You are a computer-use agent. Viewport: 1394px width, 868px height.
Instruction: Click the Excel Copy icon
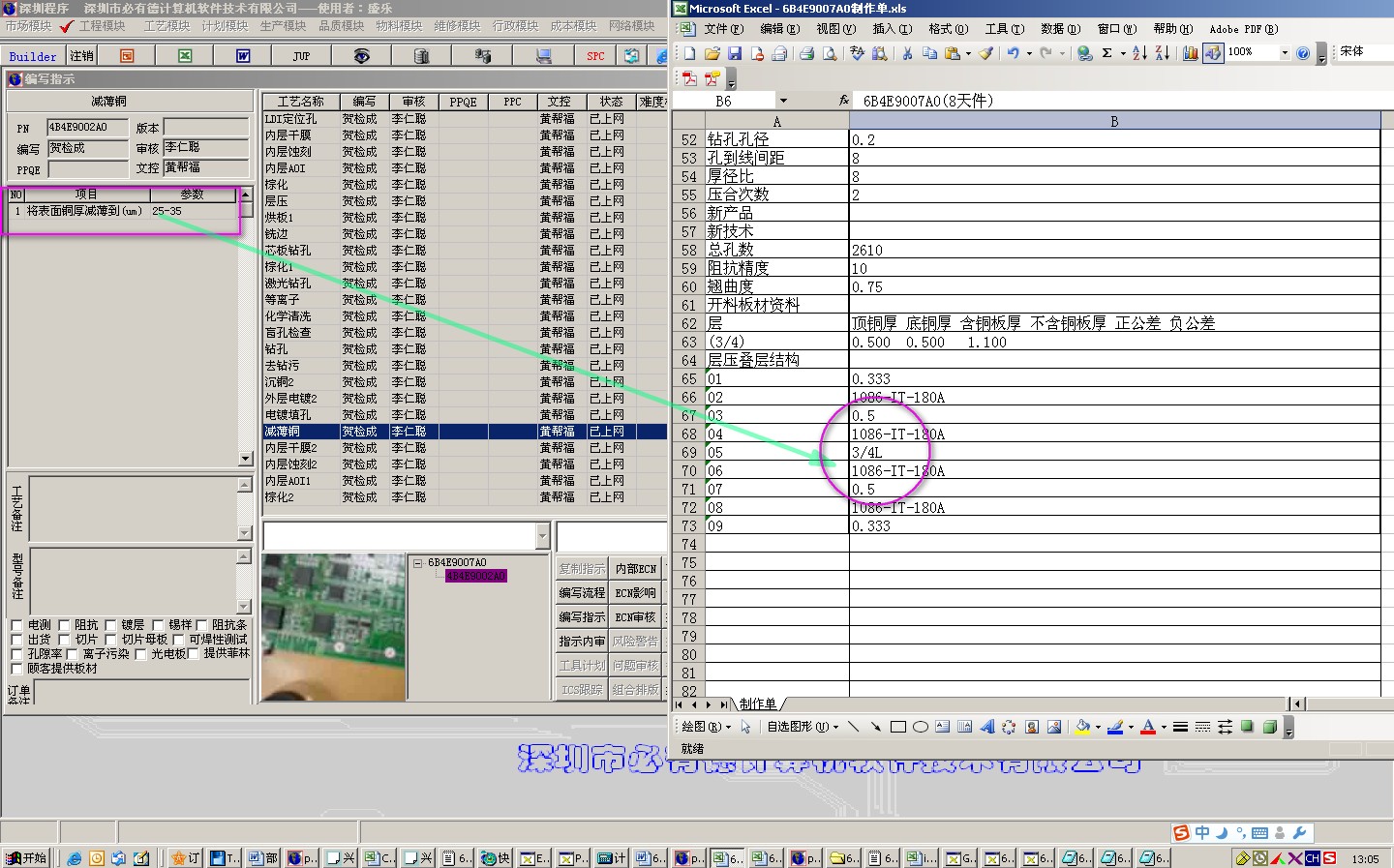[929, 53]
